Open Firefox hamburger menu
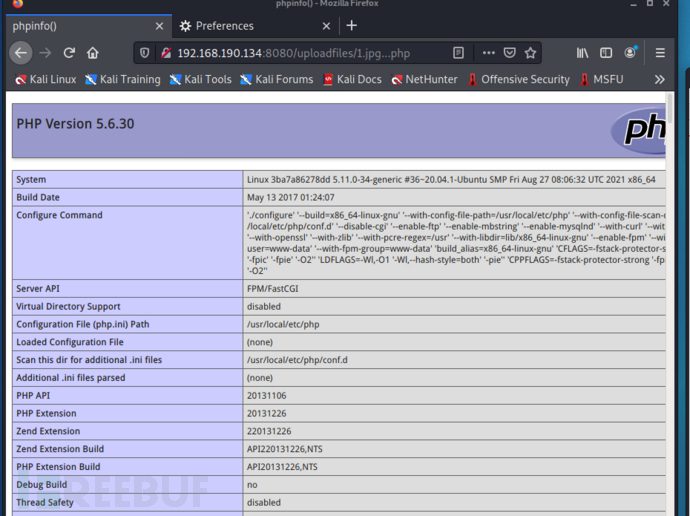 coord(660,53)
